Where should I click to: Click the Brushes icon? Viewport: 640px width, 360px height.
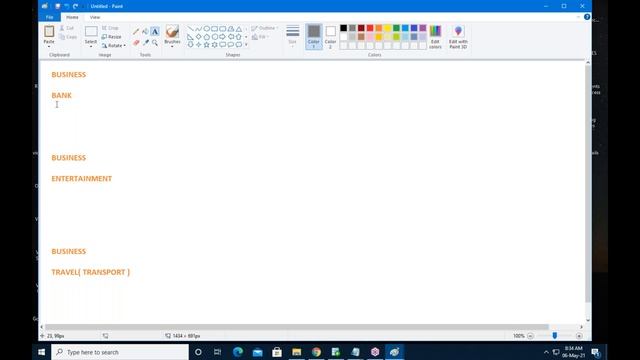click(x=172, y=31)
